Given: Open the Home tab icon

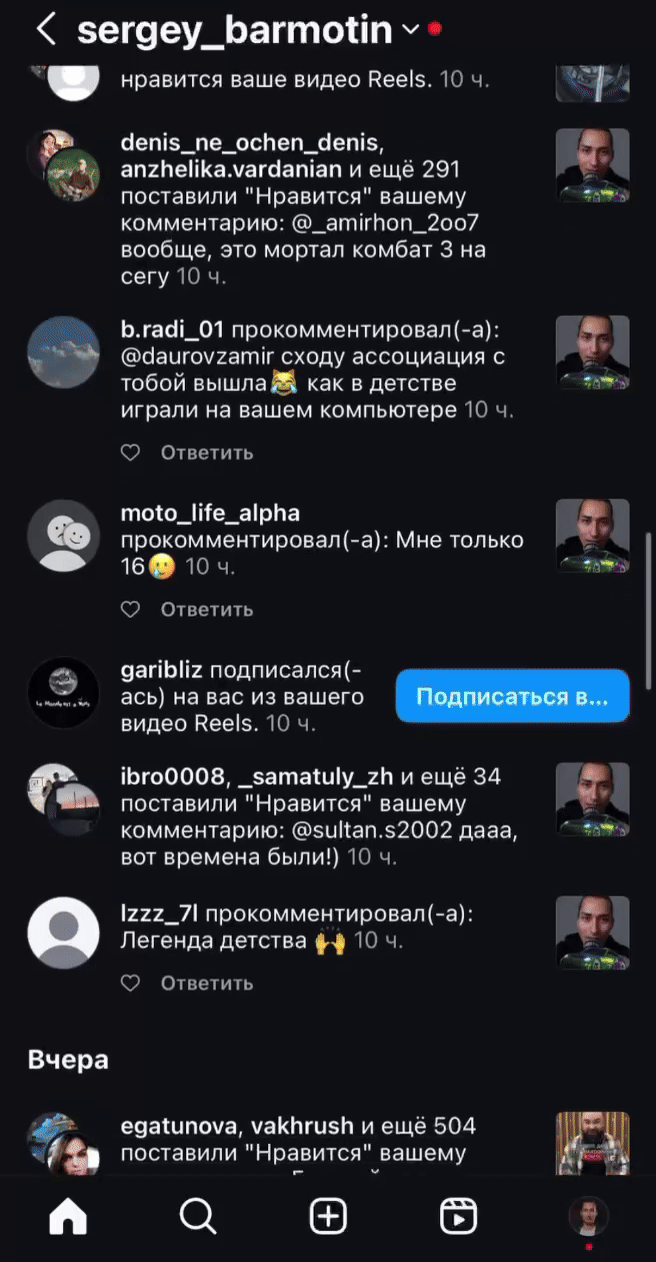Looking at the screenshot, I should (68, 1216).
